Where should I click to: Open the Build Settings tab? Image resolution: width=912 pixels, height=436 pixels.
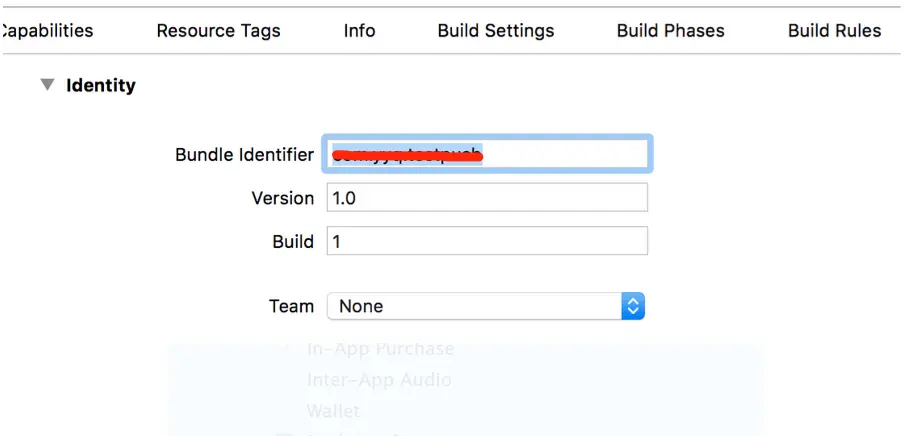(496, 30)
